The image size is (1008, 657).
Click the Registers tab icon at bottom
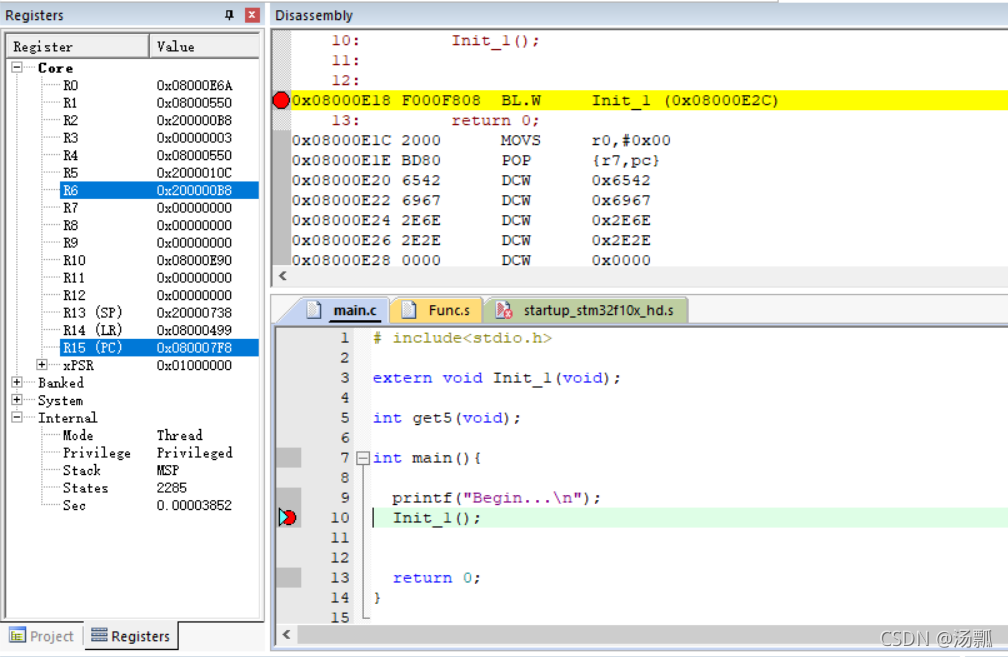click(99, 636)
